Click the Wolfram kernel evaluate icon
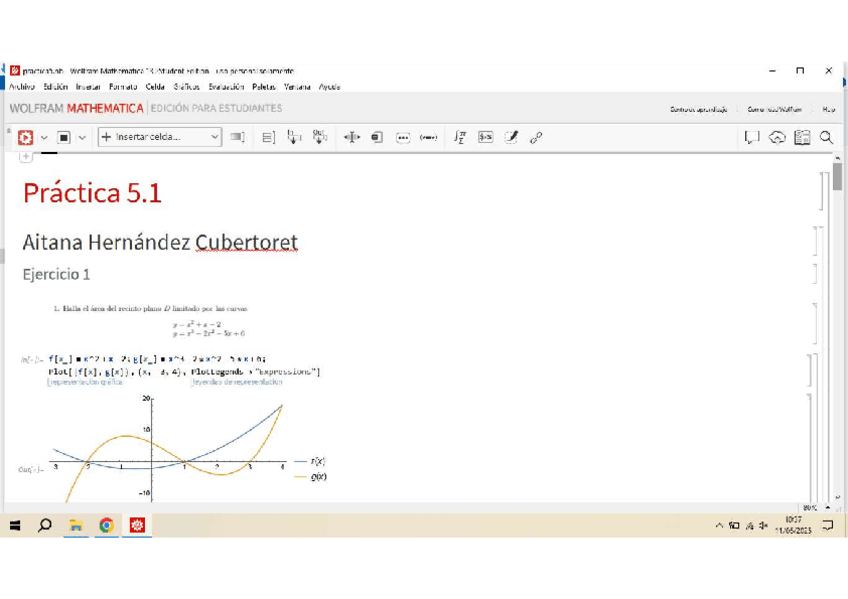Screen dimensions: 848x599 [x=26, y=138]
